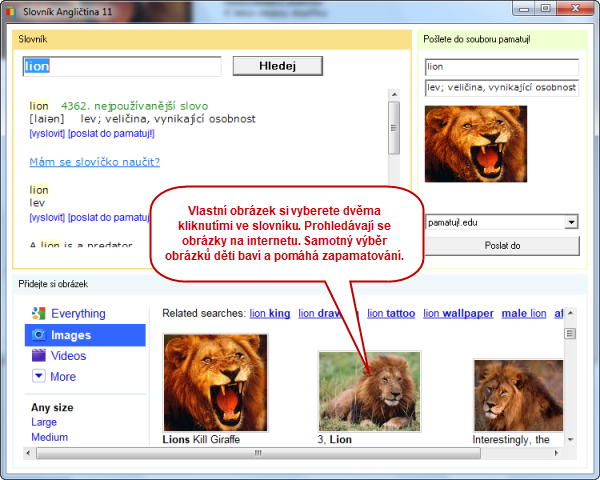Filter images by Large size

tap(44, 422)
